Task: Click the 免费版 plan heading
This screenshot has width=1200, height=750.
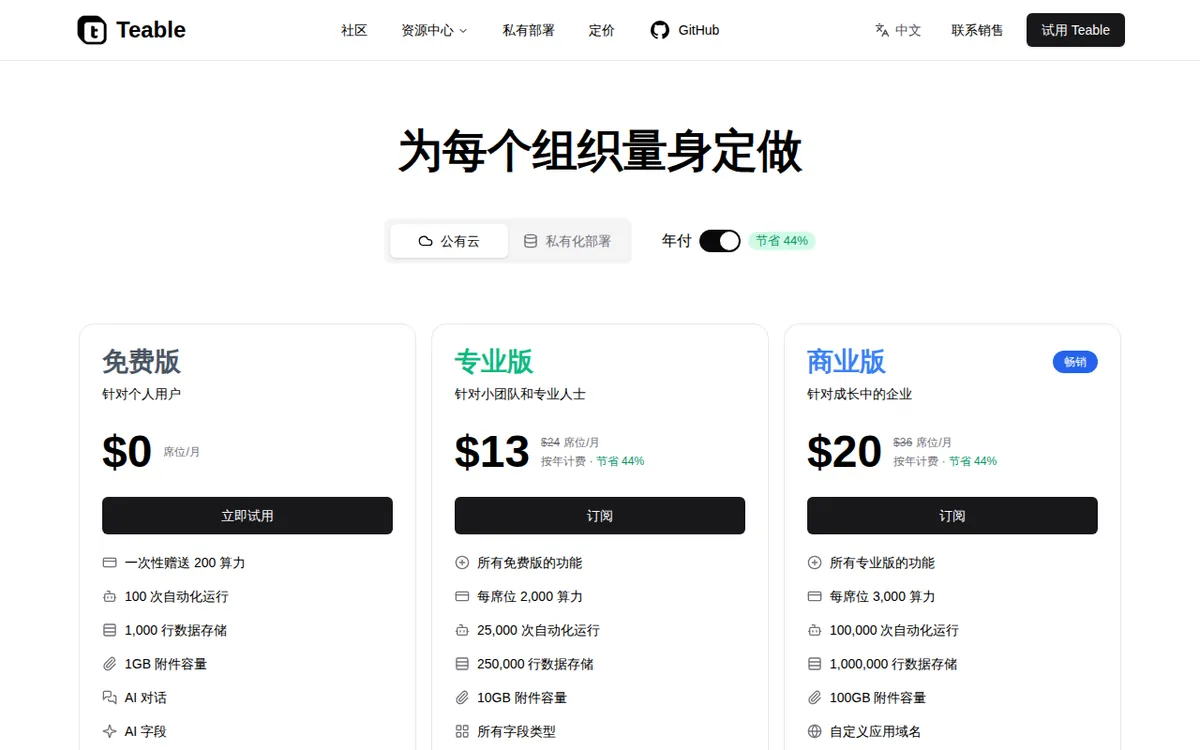Action: point(141,361)
